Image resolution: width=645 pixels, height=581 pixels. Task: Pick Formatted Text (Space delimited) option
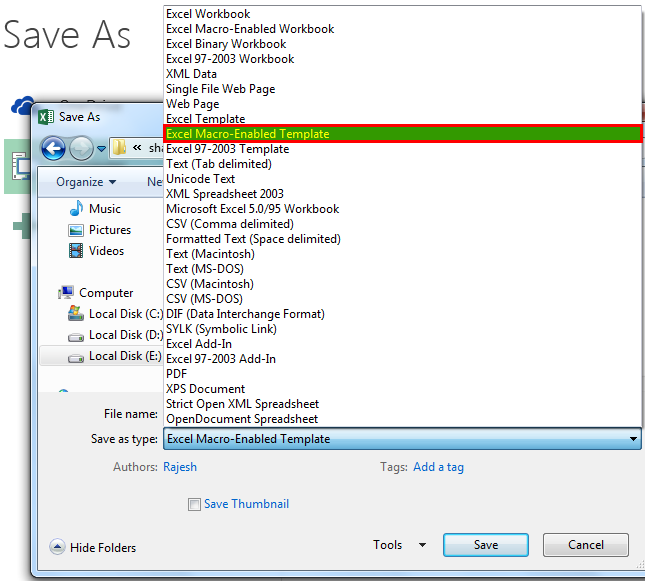tap(402, 239)
